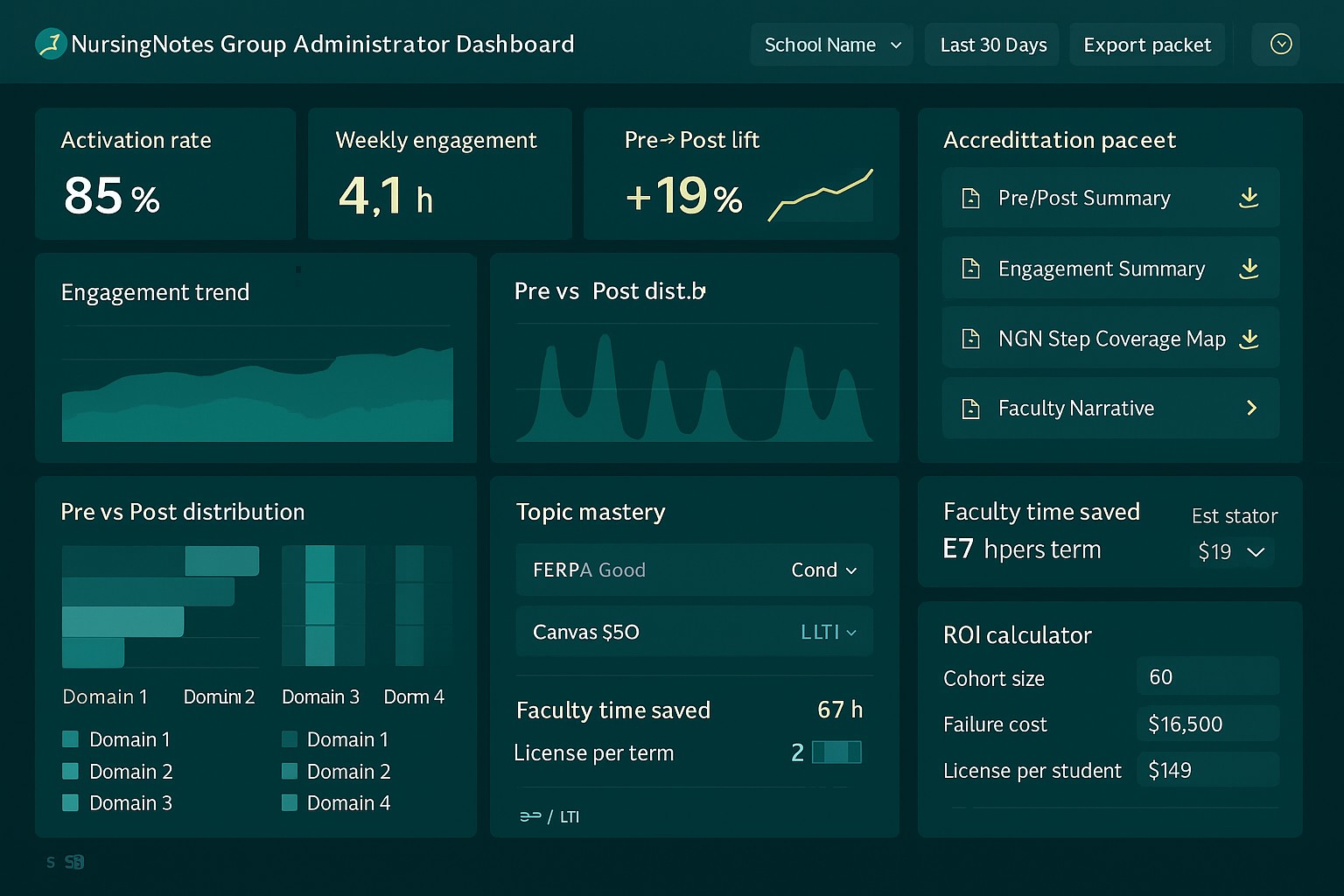Open the $19 dropdown under Est stator
The image size is (1344, 896).
tap(1232, 552)
